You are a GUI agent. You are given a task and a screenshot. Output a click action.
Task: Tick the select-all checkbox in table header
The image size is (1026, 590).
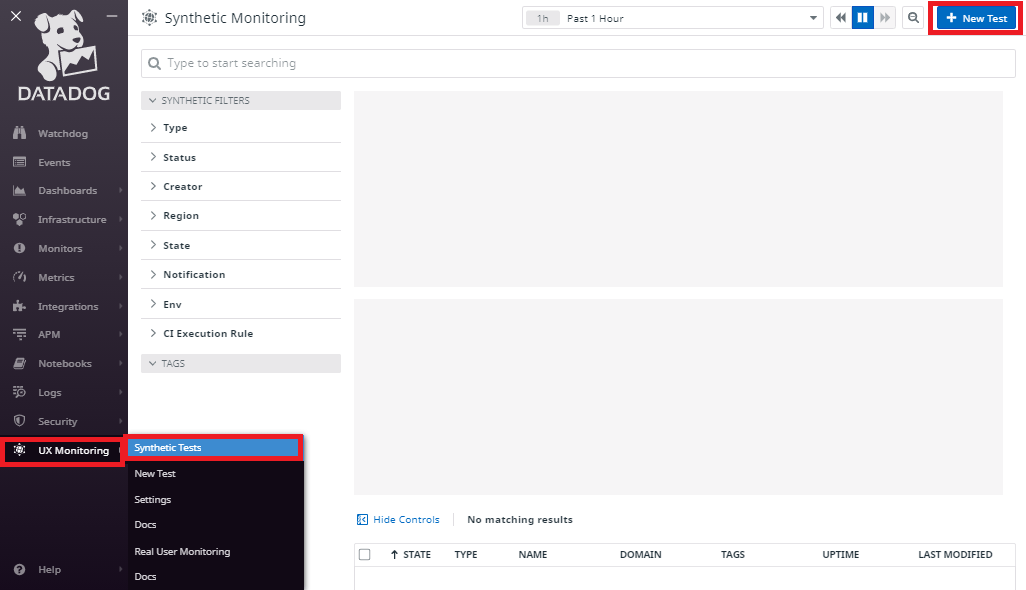pyautogui.click(x=364, y=555)
